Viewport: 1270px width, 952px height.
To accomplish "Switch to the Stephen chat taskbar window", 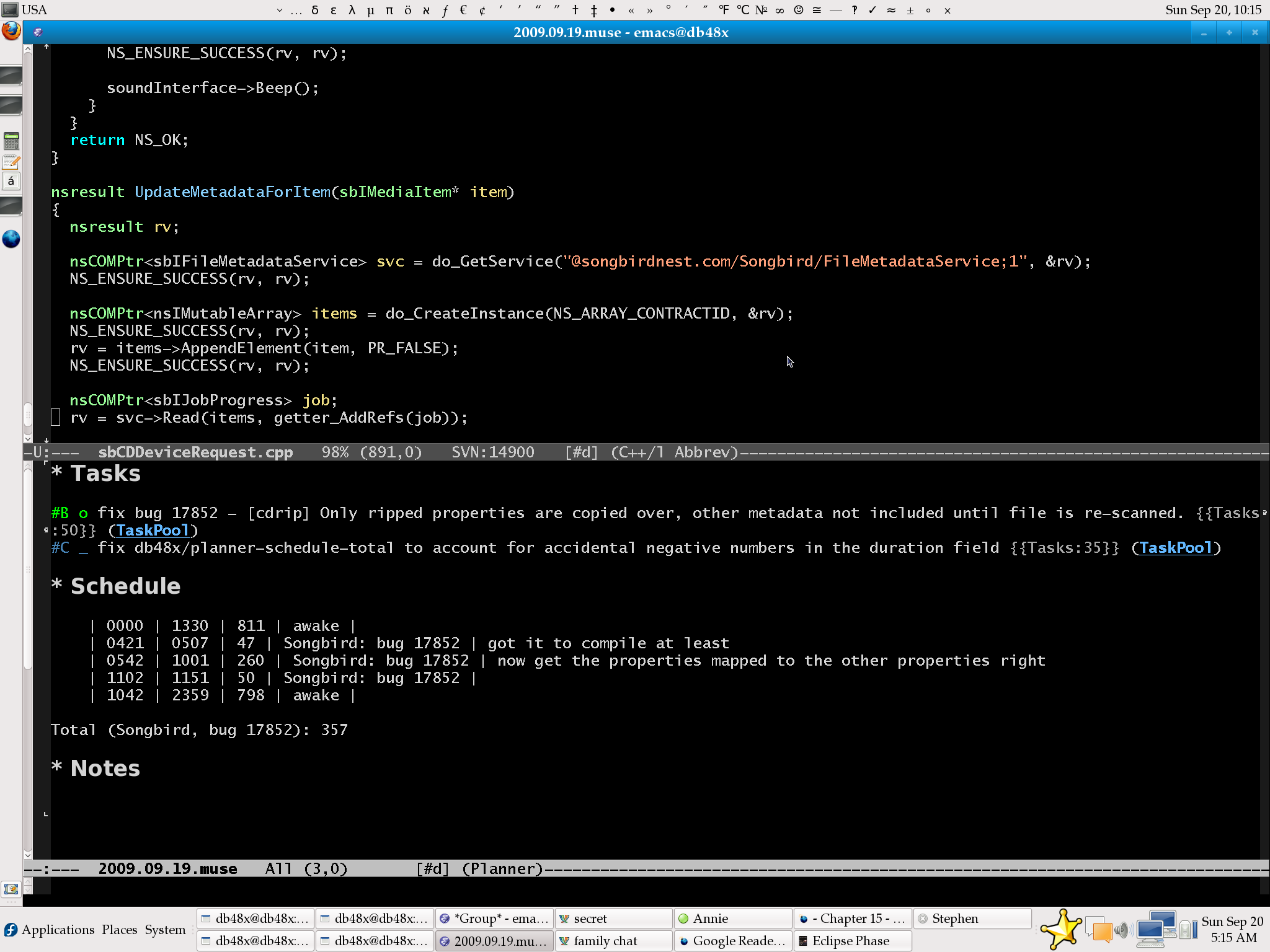I will coord(972,918).
